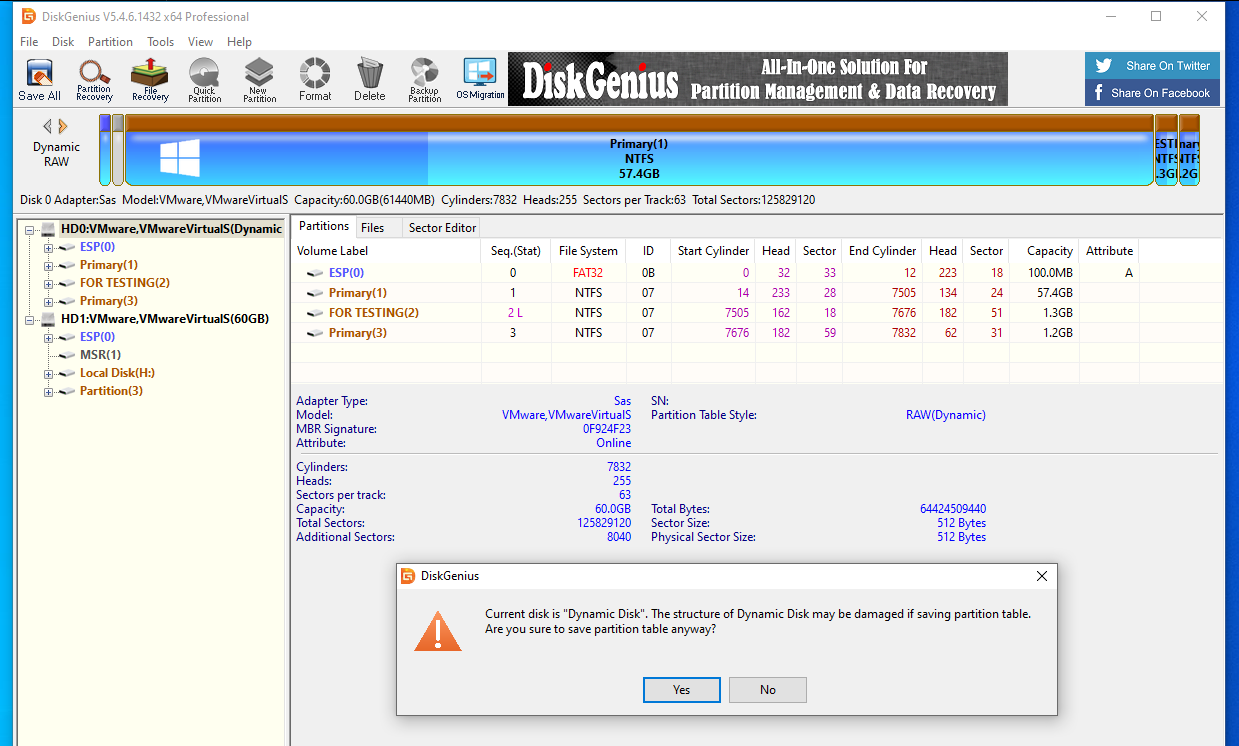Click the New Partition icon
The height and width of the screenshot is (746, 1239).
259,80
